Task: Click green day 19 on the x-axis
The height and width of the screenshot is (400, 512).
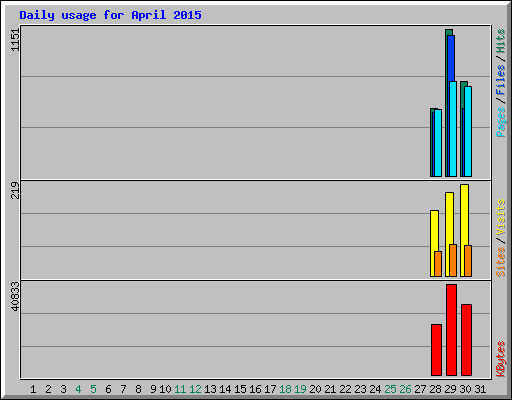Action: point(300,389)
